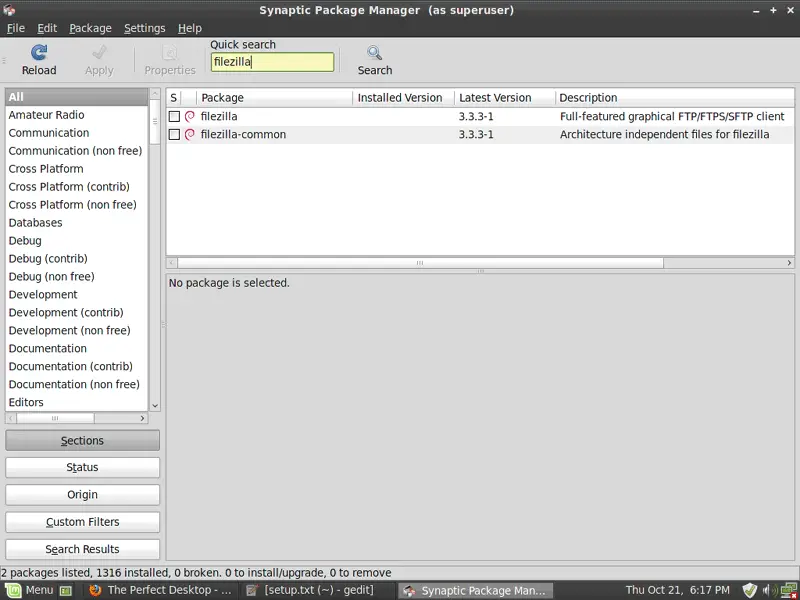Select the 'filezilla' package name
The width and height of the screenshot is (800, 600).
[x=219, y=116]
